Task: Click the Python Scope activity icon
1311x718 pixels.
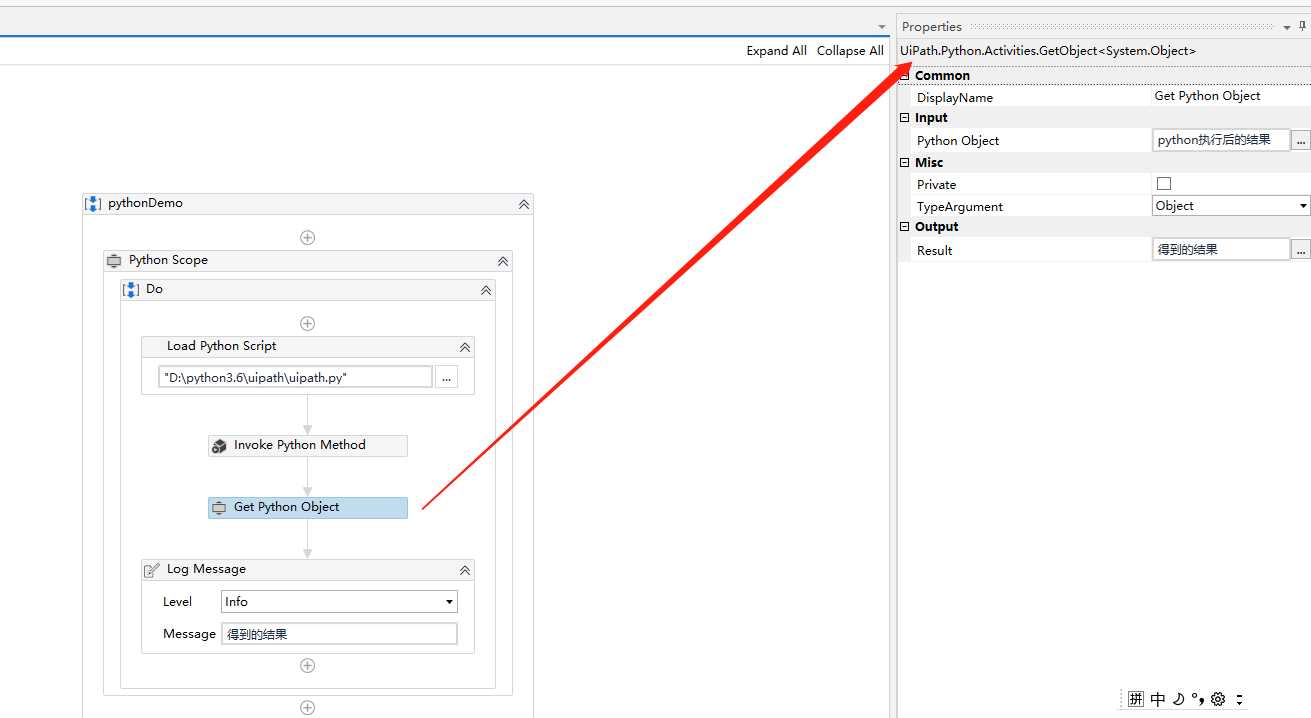Action: [114, 260]
